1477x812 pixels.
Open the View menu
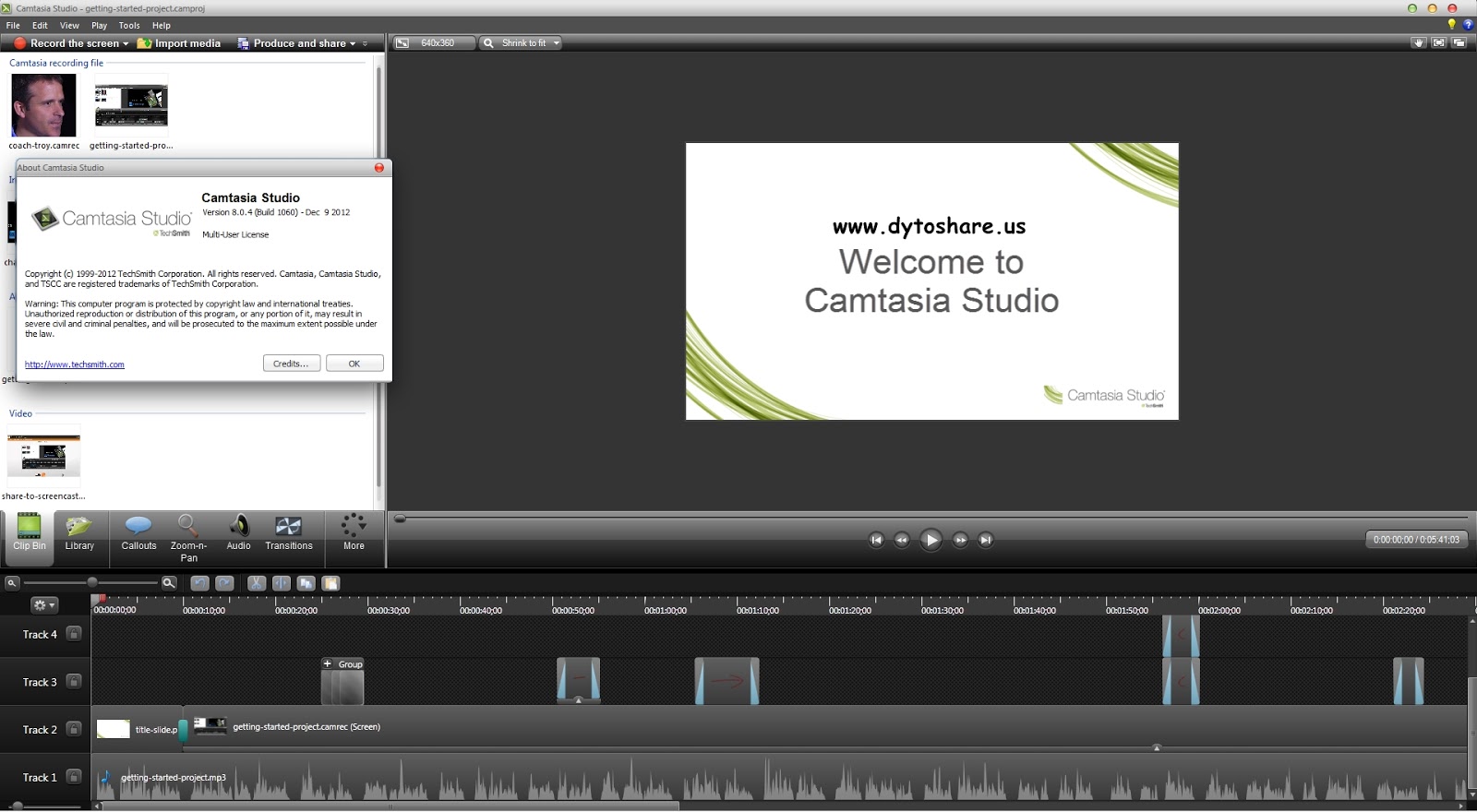click(x=69, y=26)
